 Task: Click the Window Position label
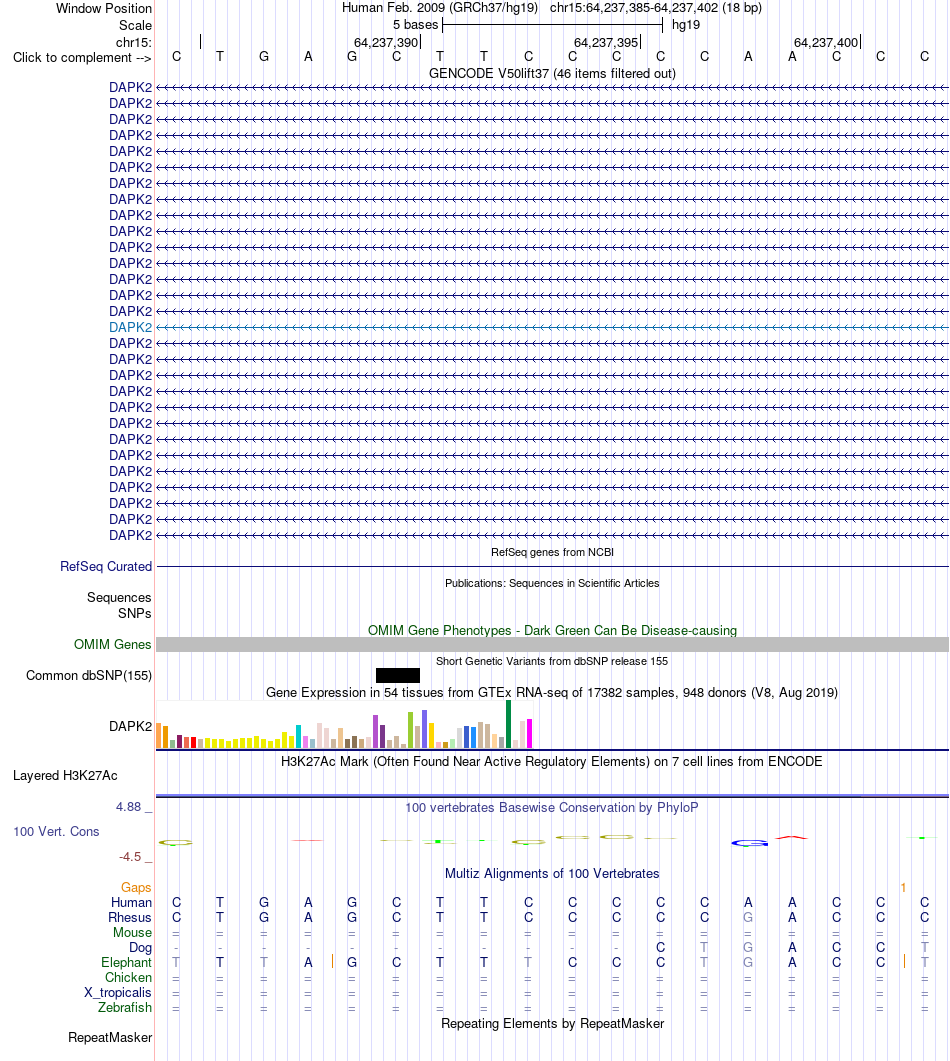pos(104,9)
